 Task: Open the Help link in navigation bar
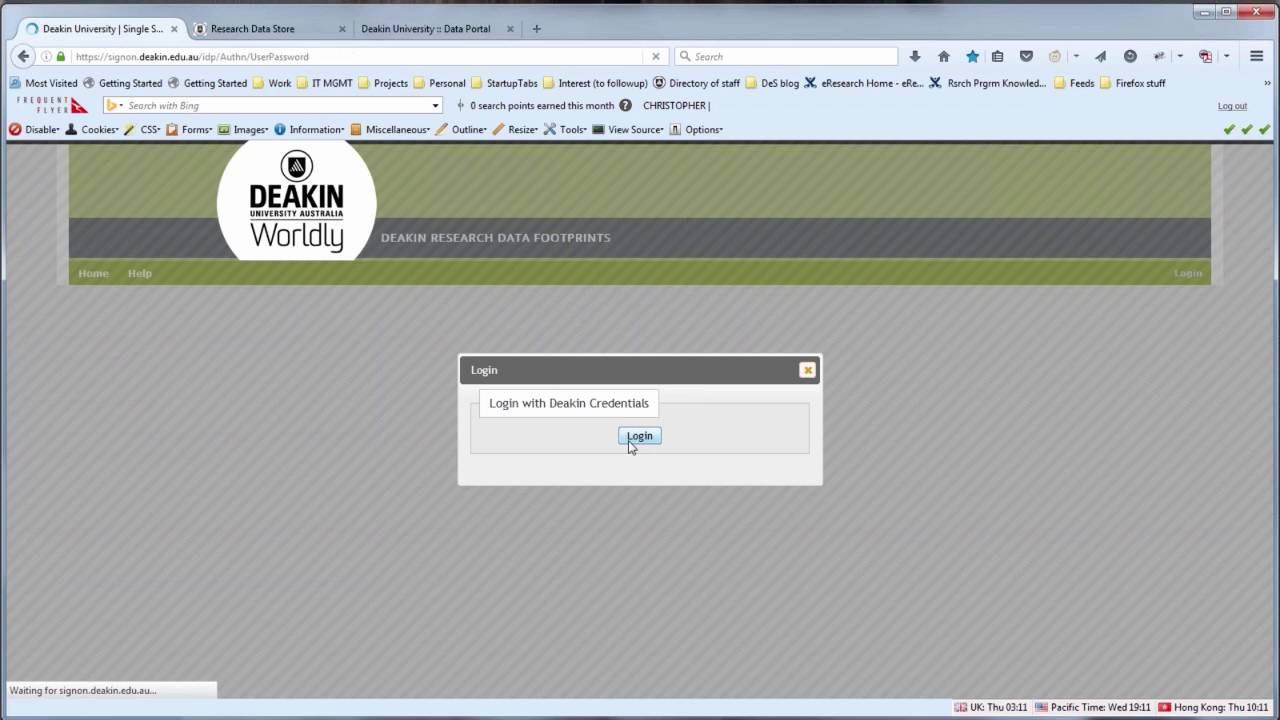[x=140, y=273]
